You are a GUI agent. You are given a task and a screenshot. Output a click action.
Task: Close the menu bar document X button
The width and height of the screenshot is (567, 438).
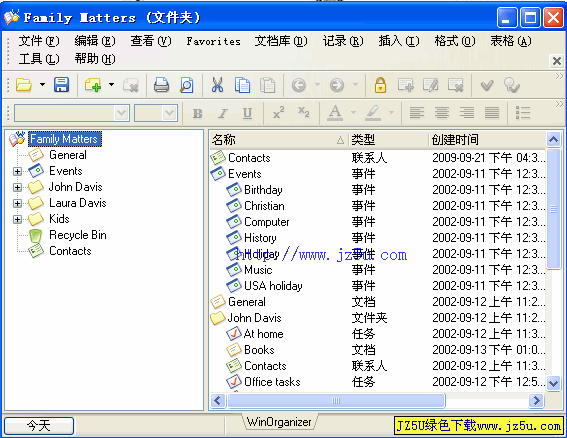click(557, 61)
